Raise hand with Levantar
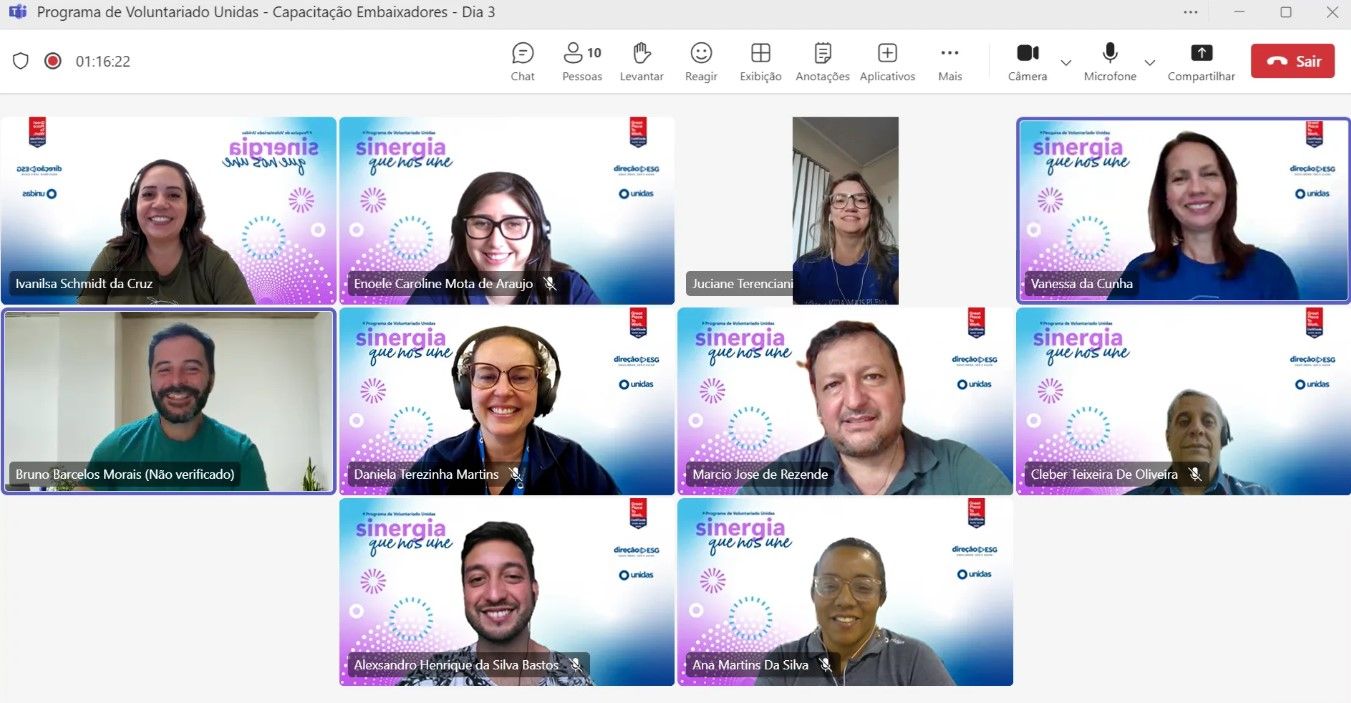This screenshot has width=1351, height=703. coord(642,61)
